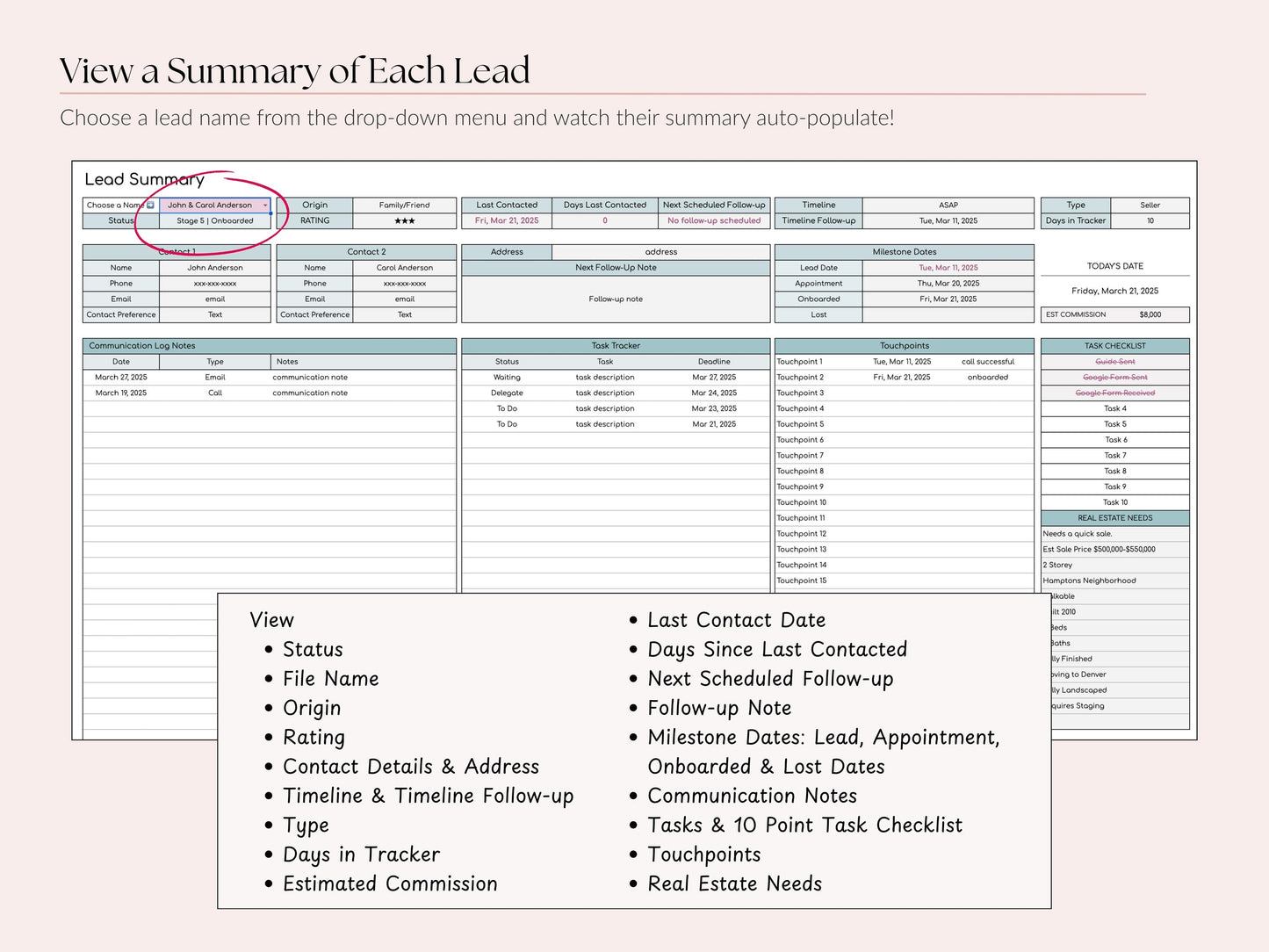Click Task 10 in the task checklist

click(1115, 502)
